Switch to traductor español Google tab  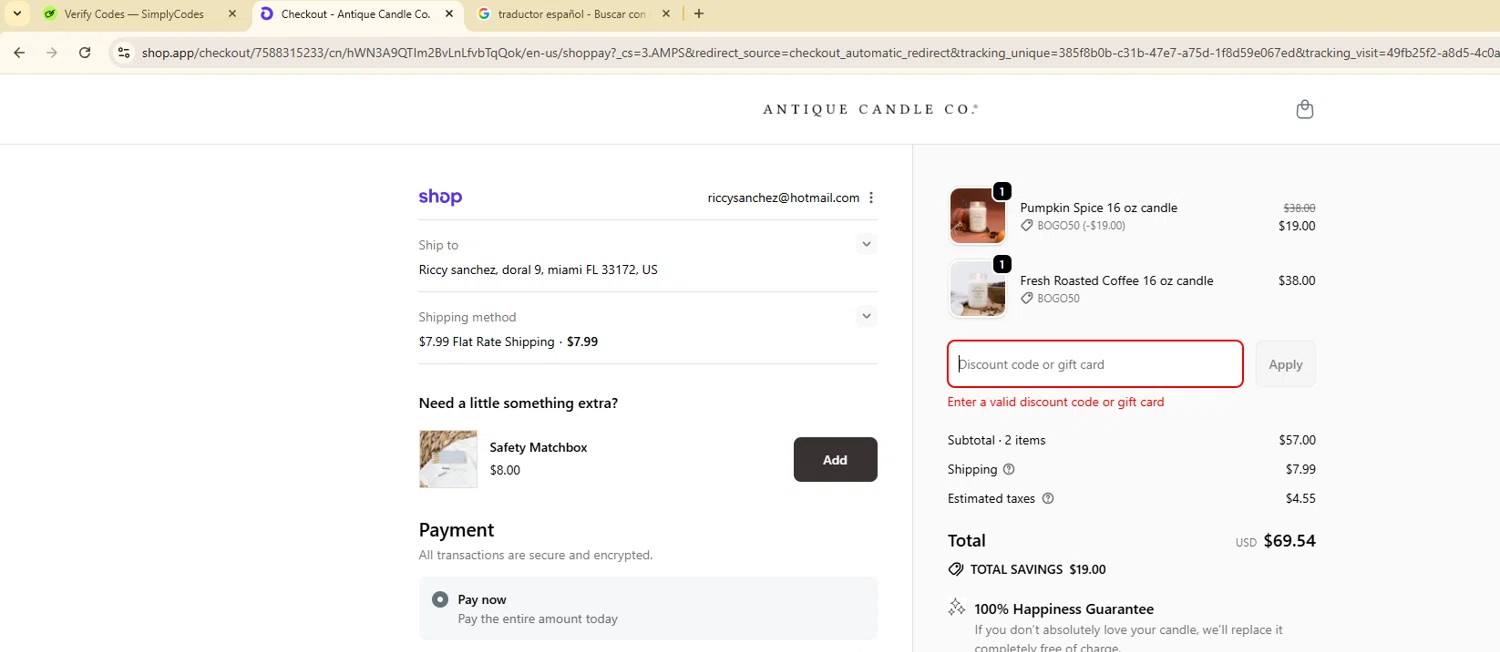[x=573, y=14]
